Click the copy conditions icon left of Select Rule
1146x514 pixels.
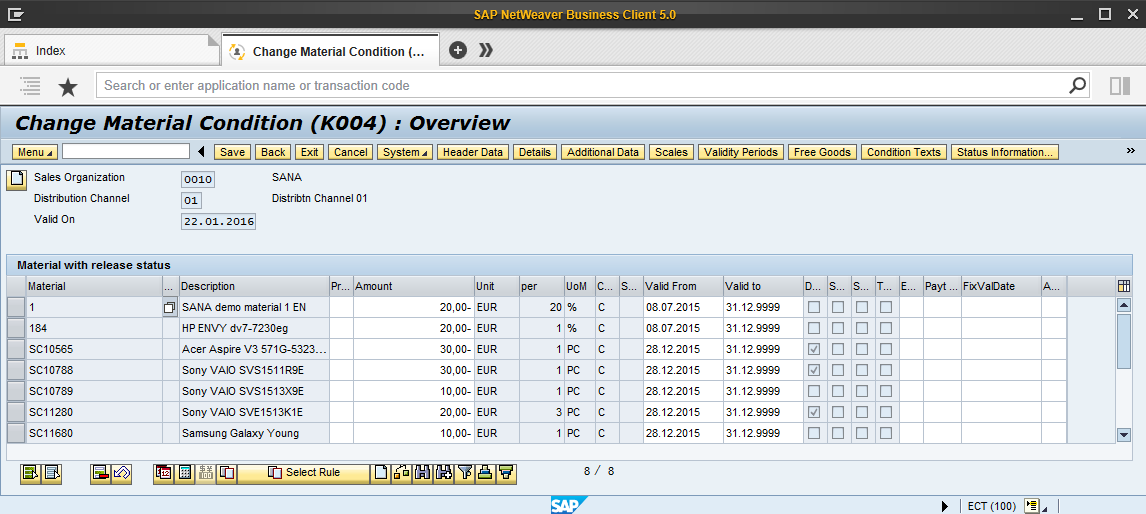(227, 473)
